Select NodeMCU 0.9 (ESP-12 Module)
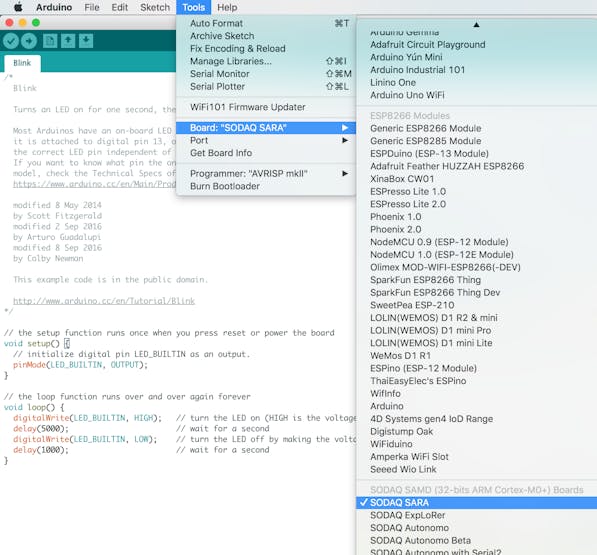 click(x=477, y=242)
